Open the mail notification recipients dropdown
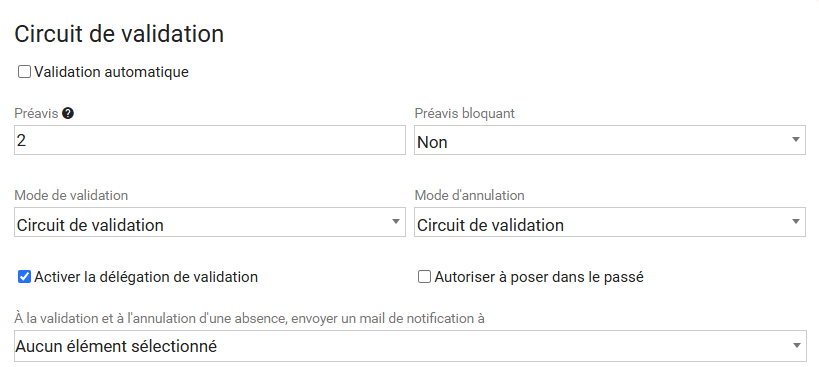The height and width of the screenshot is (367, 819). point(410,346)
